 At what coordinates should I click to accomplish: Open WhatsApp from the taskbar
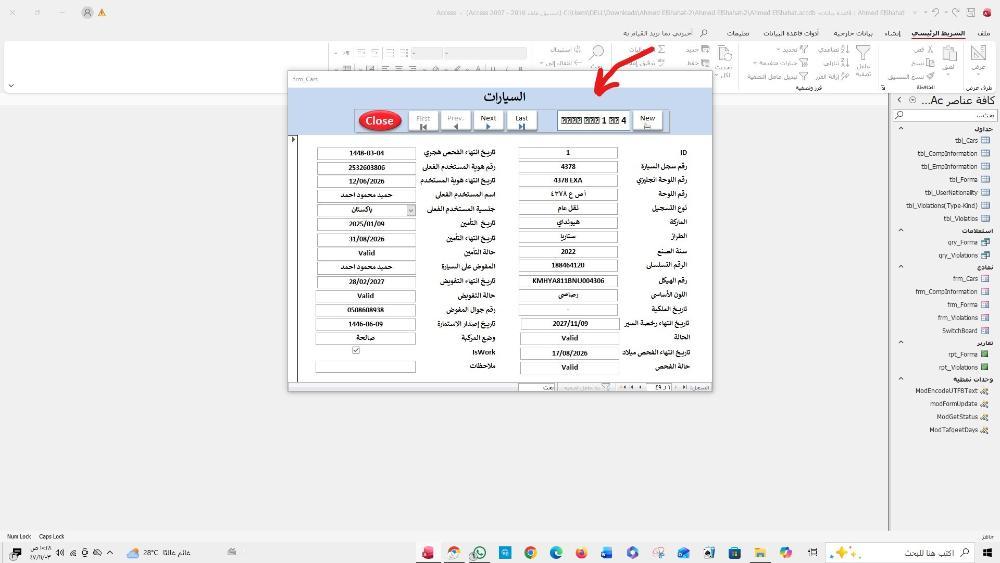coord(479,553)
